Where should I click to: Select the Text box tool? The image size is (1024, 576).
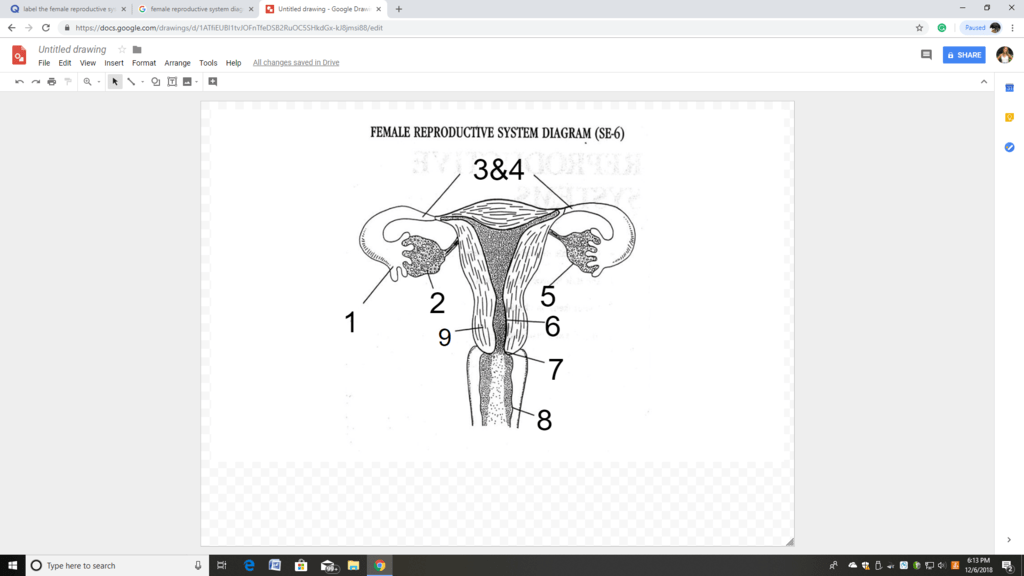[173, 82]
